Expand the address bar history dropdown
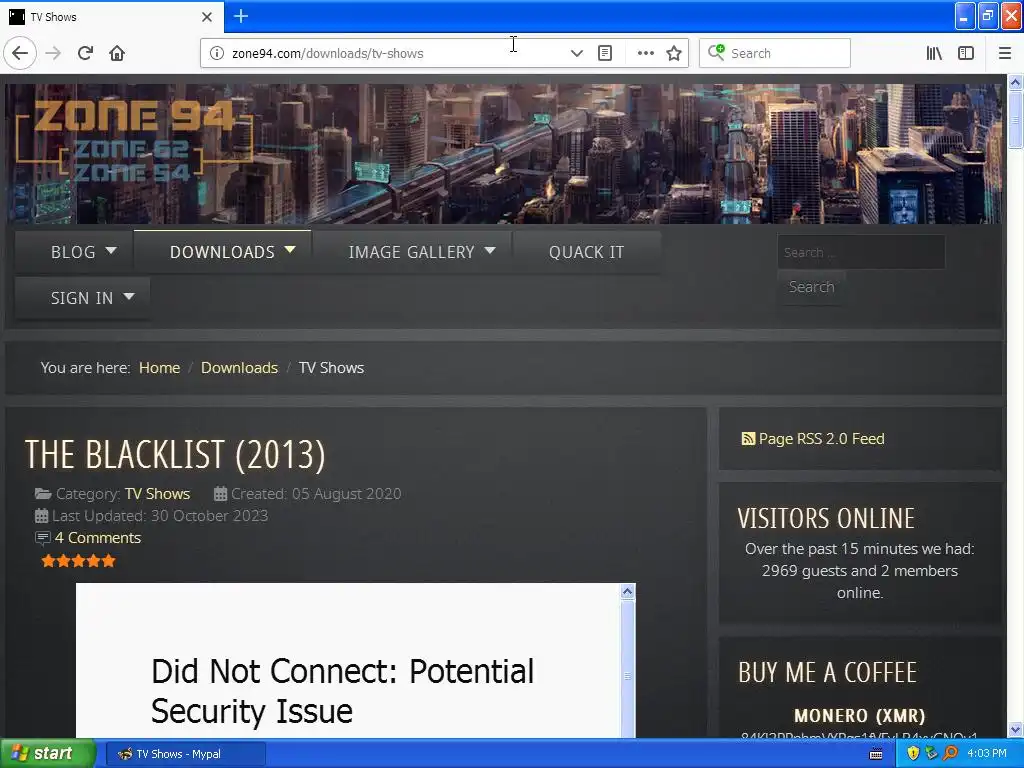This screenshot has width=1024, height=768. click(x=576, y=53)
